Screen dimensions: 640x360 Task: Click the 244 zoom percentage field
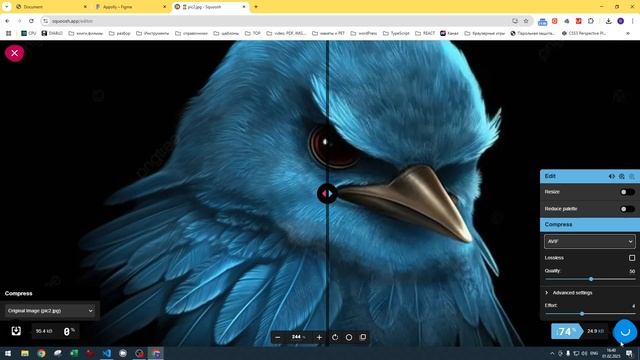tap(298, 337)
